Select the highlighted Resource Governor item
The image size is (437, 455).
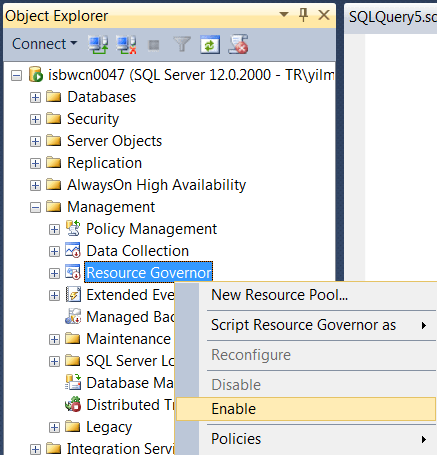click(x=149, y=273)
